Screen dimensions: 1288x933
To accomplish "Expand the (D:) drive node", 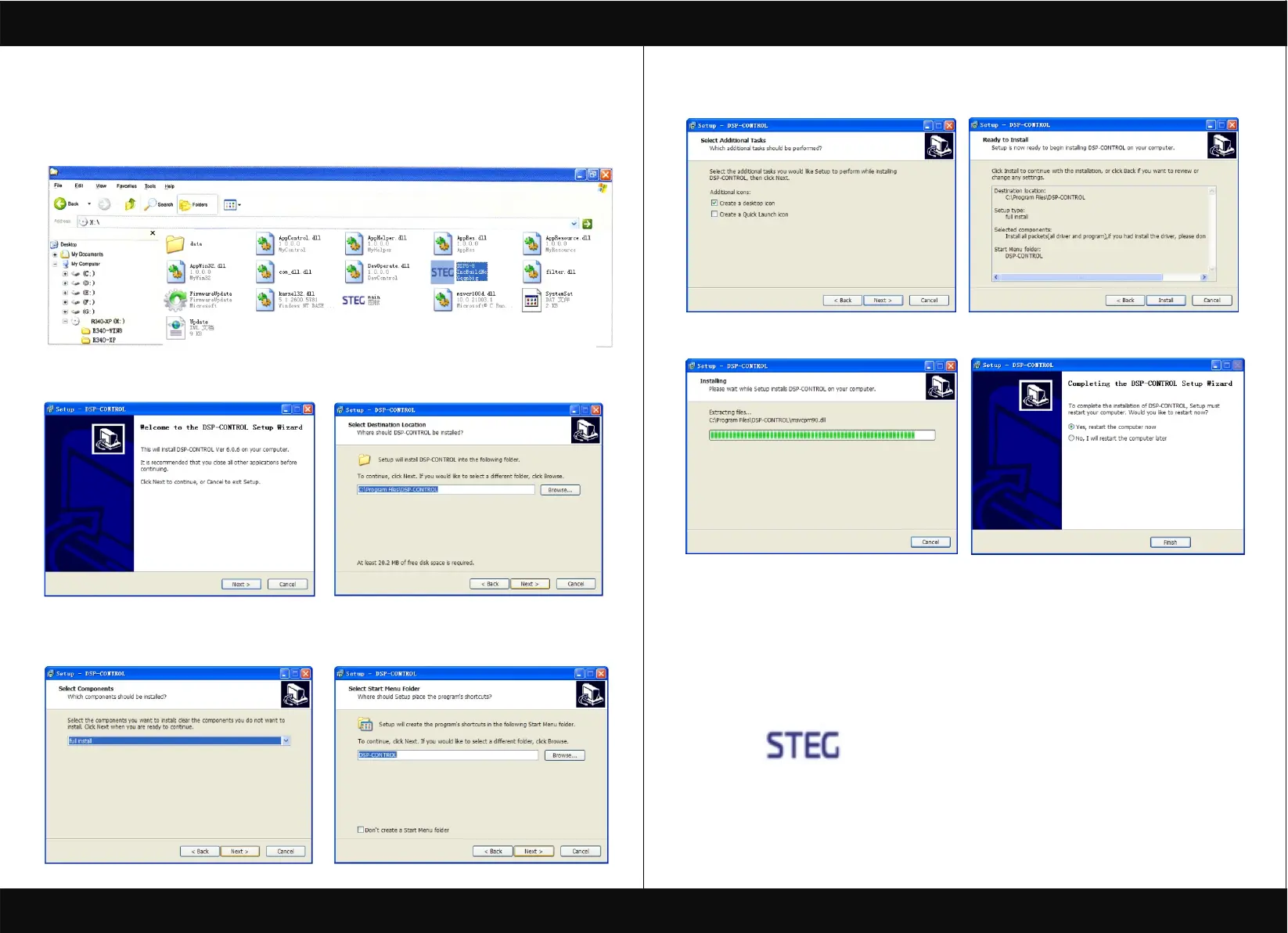I will point(65,283).
